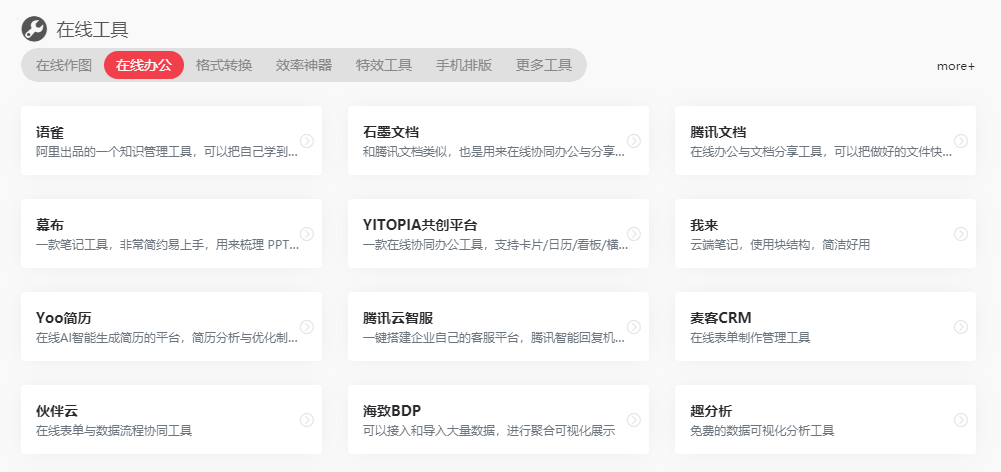Open the 特效工具 tab

pos(384,65)
